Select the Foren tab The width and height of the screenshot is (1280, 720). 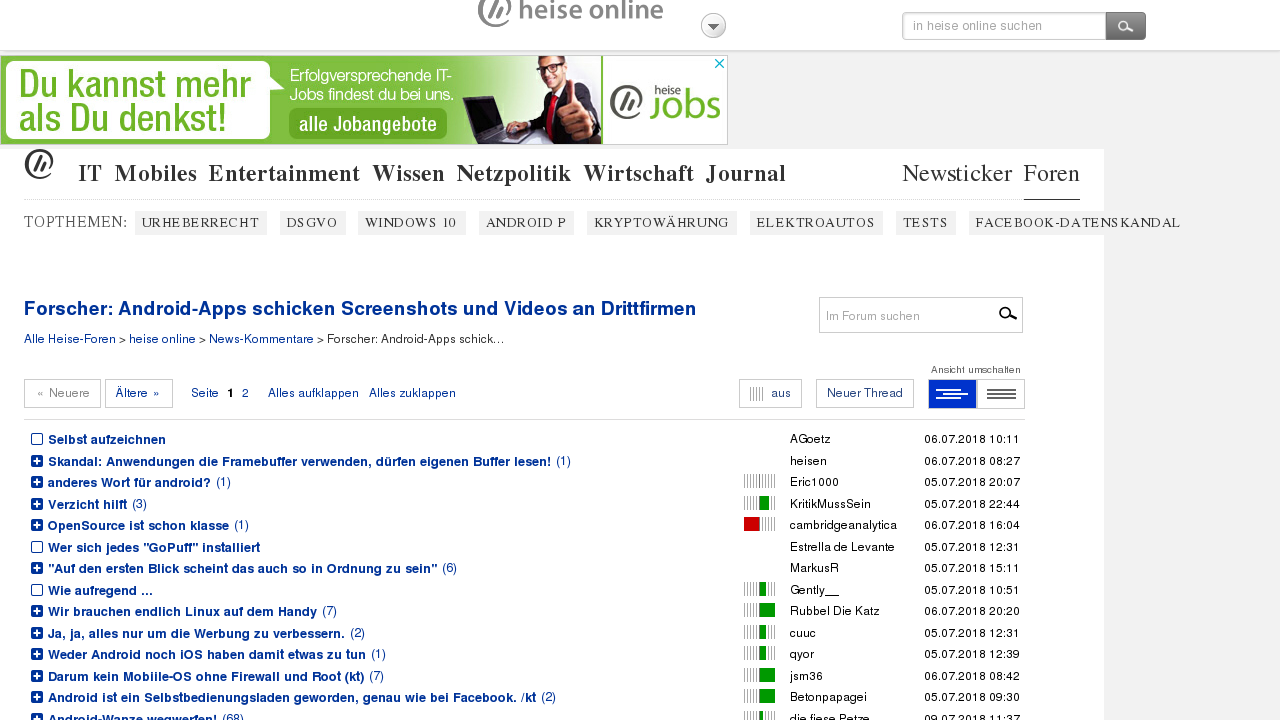point(1052,174)
